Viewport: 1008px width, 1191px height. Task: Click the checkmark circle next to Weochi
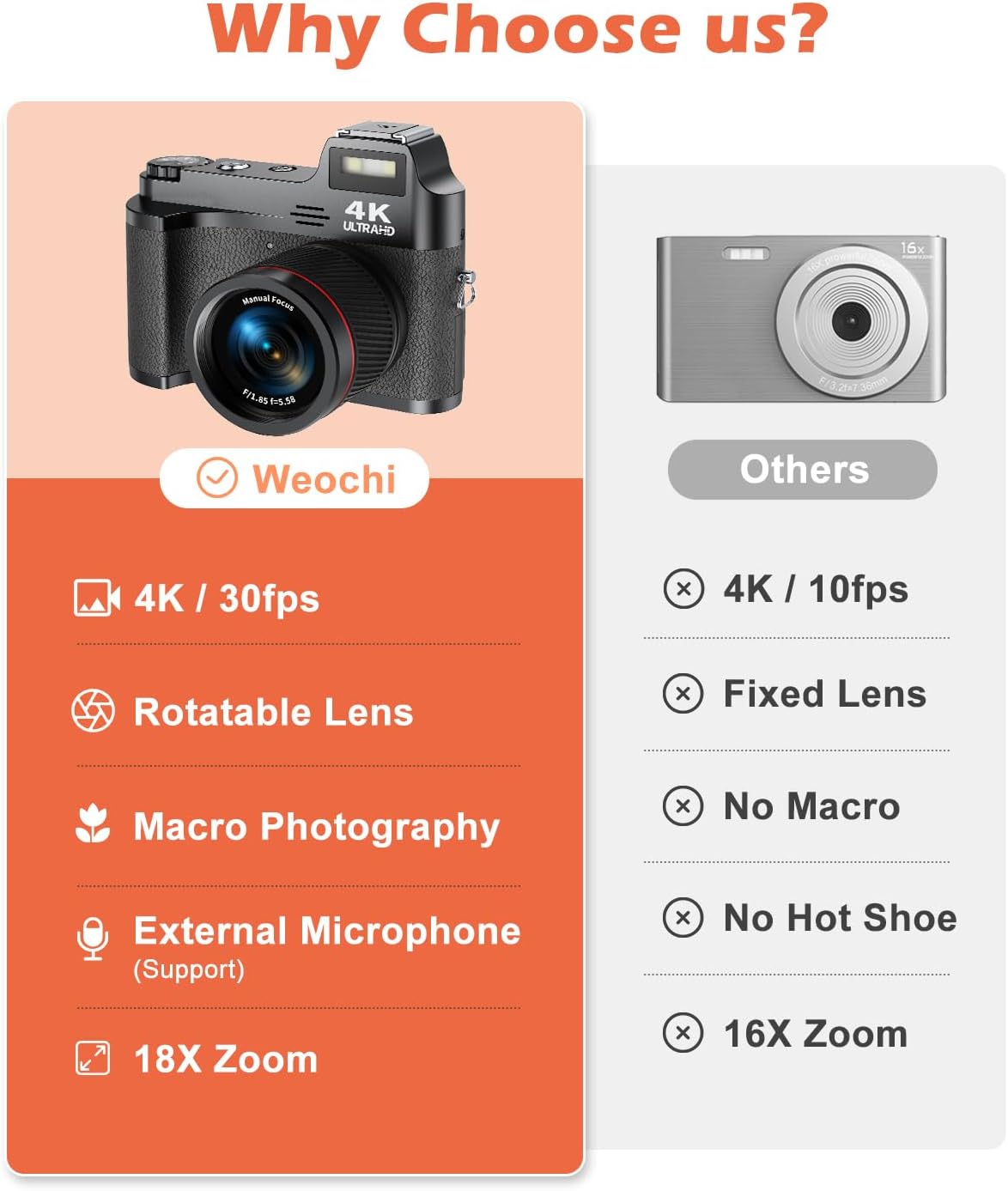216,477
